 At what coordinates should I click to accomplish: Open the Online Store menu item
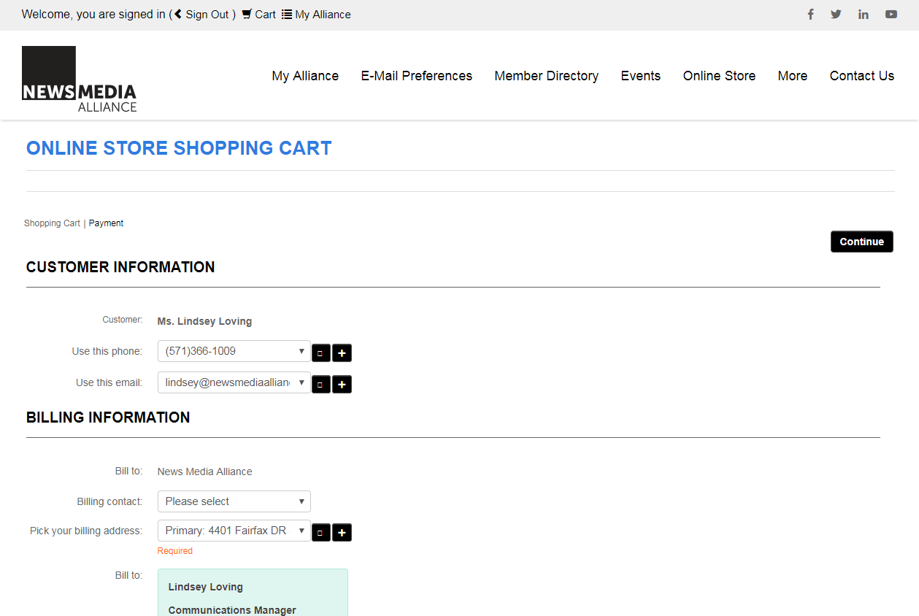[x=719, y=76]
